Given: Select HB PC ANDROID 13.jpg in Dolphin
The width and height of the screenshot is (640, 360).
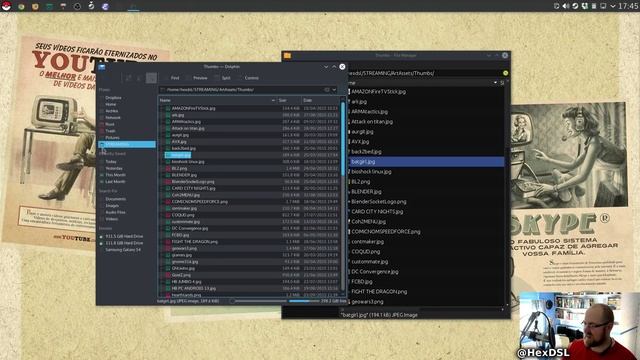Looking at the screenshot, I should [193, 288].
